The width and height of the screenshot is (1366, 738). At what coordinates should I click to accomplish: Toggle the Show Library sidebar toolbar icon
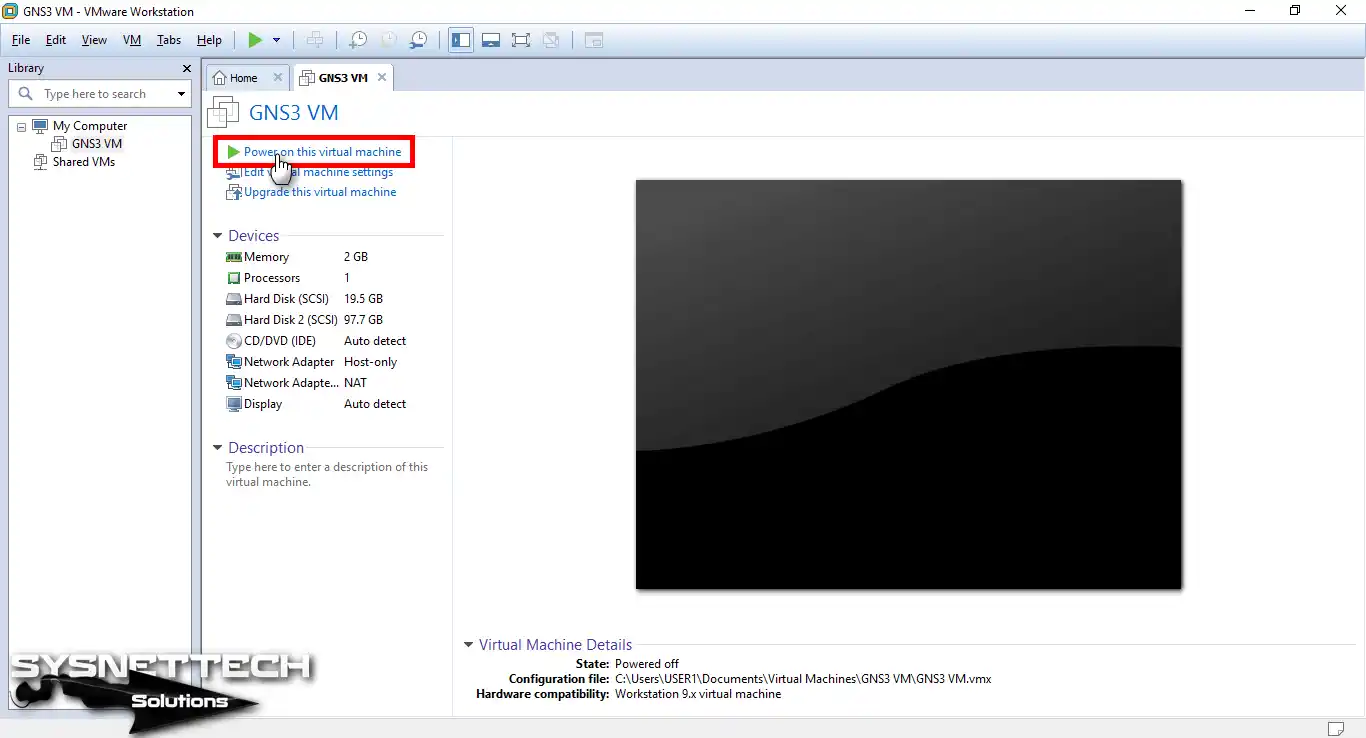pyautogui.click(x=461, y=40)
